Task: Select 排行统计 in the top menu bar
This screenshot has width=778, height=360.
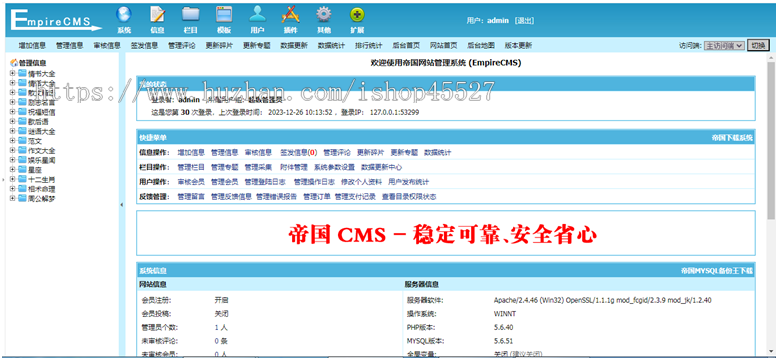Action: [369, 46]
